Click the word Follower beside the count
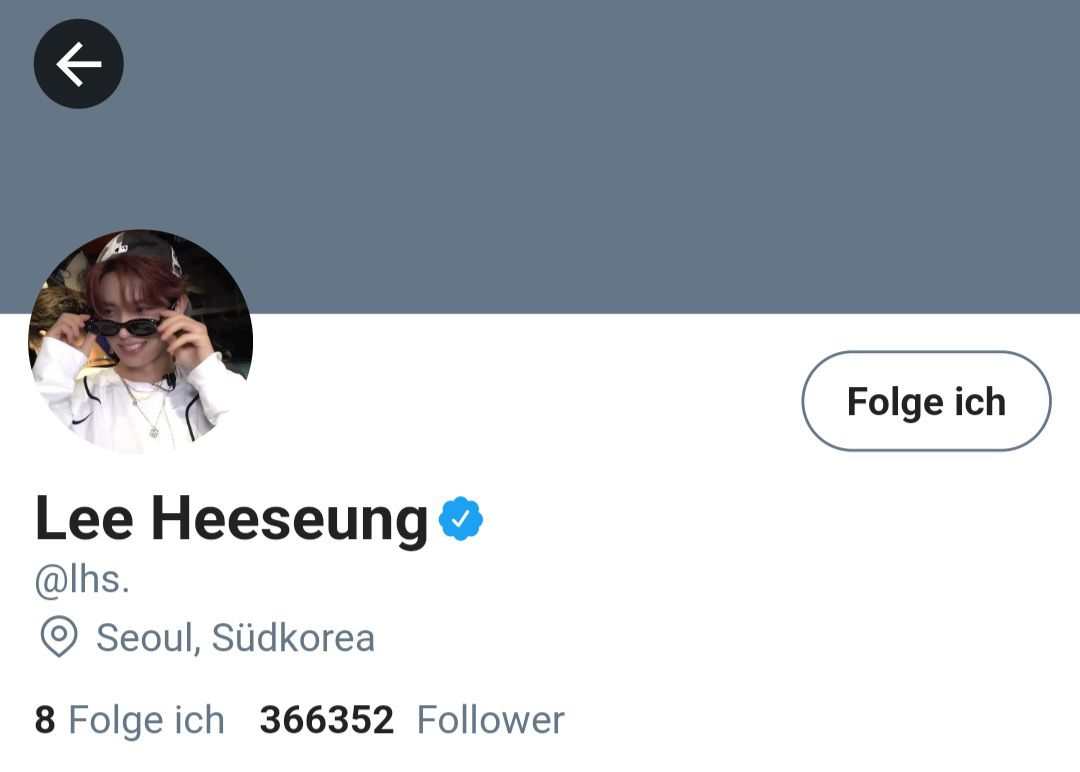The height and width of the screenshot is (772, 1080). click(x=490, y=720)
